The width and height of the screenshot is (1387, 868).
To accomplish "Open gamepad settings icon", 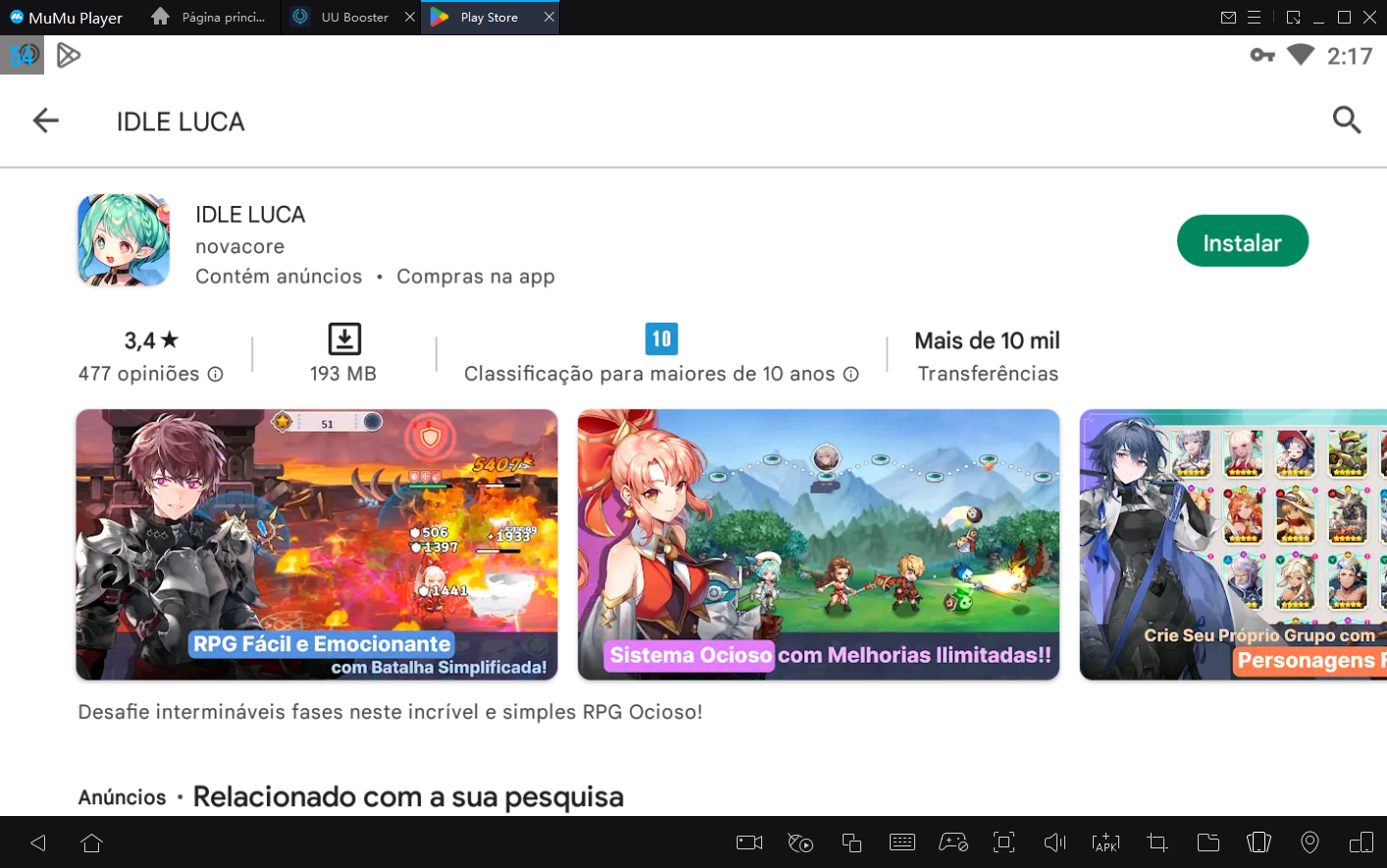I will [953, 842].
